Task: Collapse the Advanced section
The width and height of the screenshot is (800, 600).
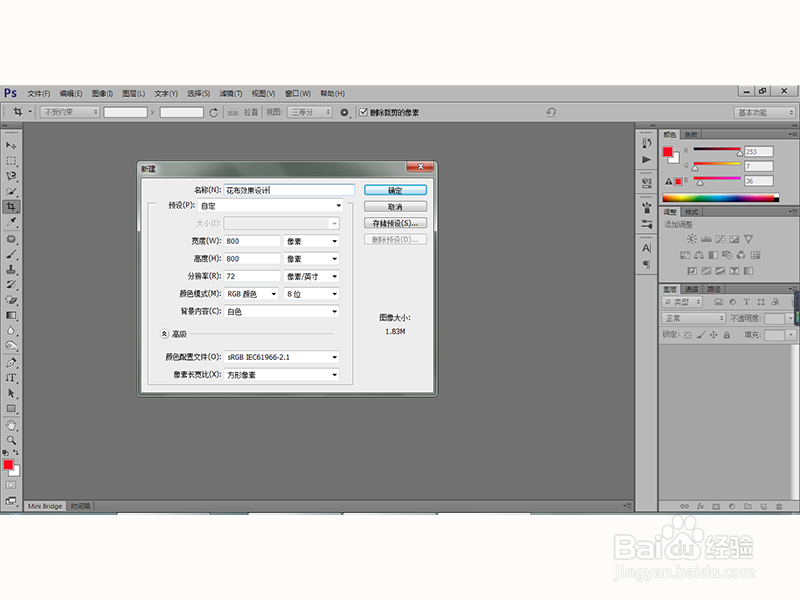Action: coord(164,334)
